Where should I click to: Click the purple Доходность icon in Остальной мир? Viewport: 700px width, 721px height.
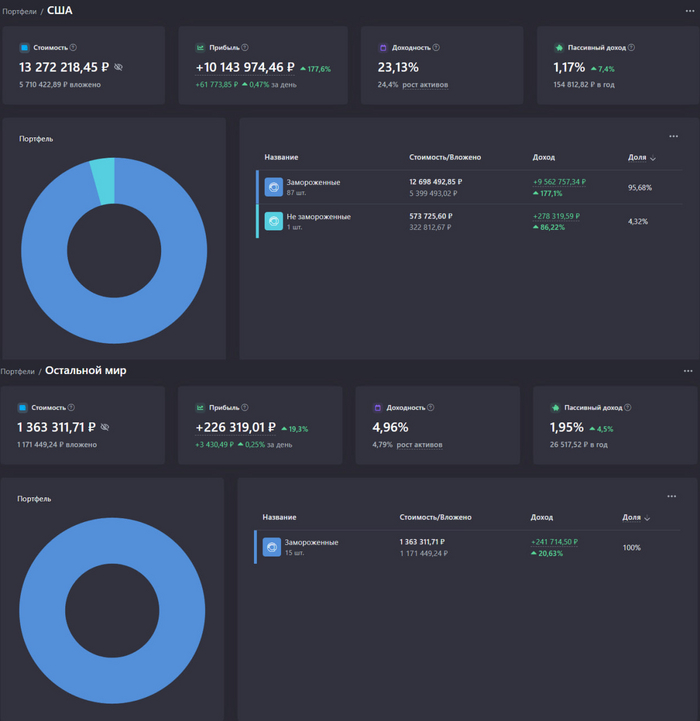(x=377, y=407)
